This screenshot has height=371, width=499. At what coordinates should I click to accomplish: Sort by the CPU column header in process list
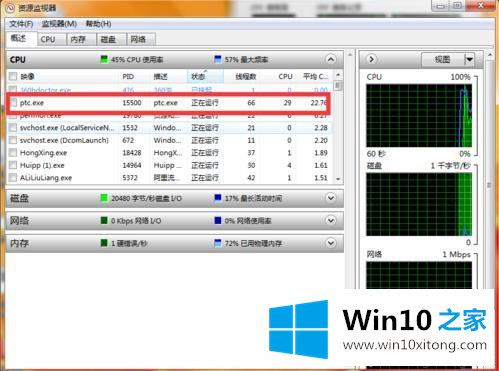[285, 76]
